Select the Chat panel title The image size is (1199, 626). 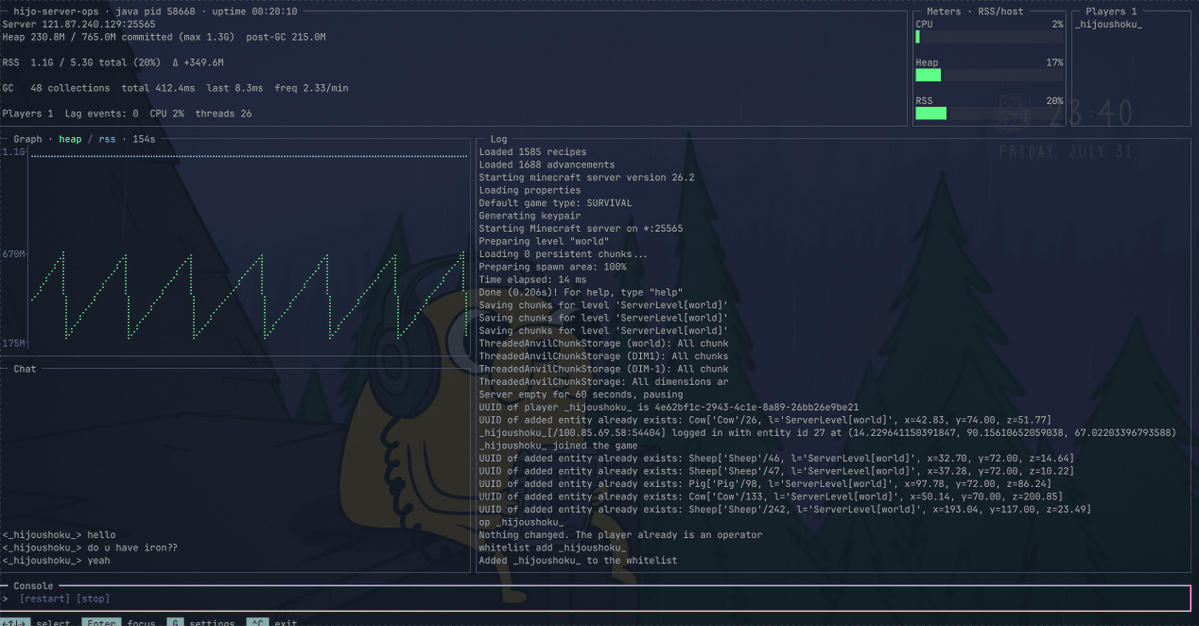24,368
